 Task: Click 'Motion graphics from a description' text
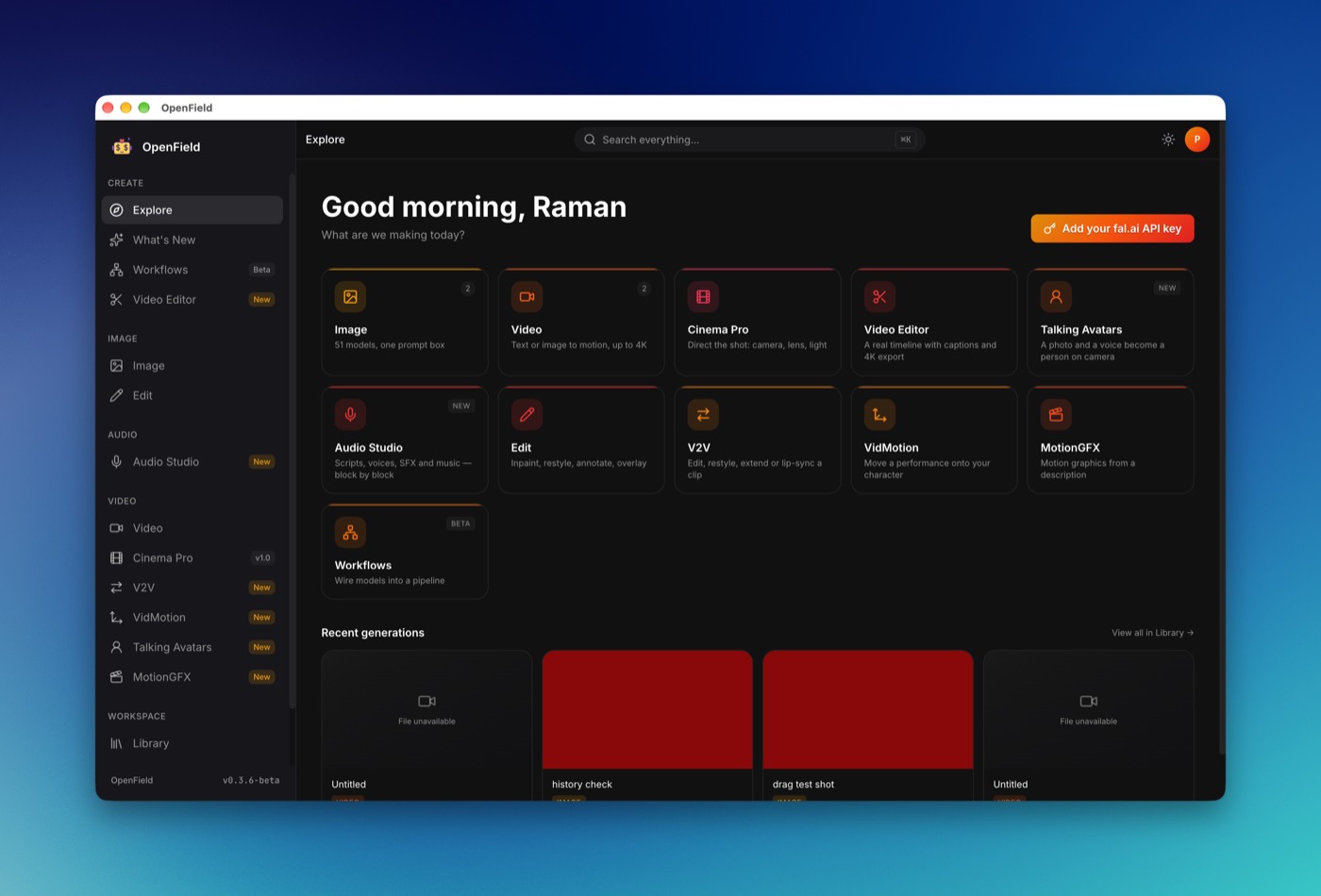click(1088, 469)
